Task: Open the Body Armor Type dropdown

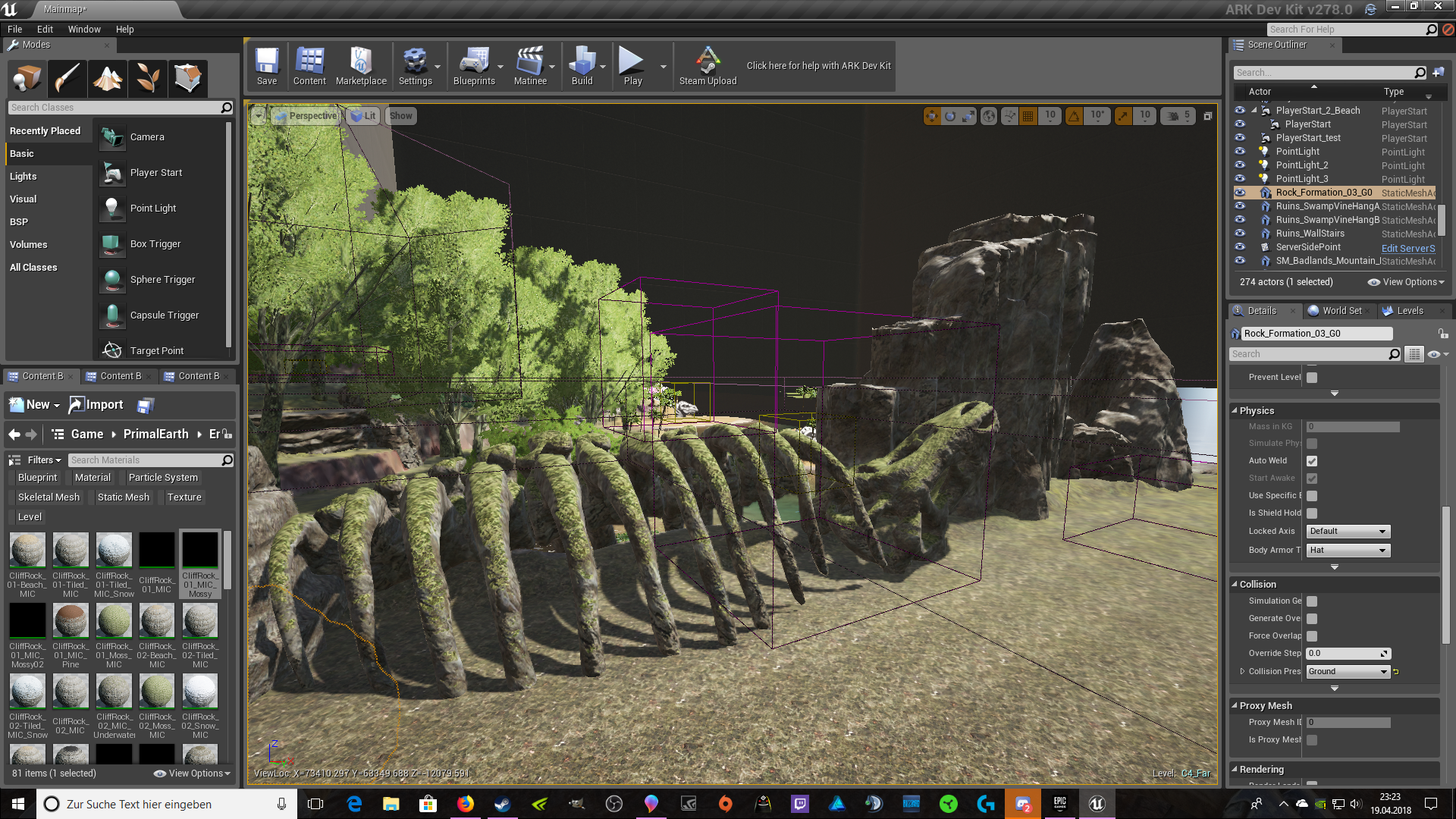Action: pyautogui.click(x=1348, y=551)
